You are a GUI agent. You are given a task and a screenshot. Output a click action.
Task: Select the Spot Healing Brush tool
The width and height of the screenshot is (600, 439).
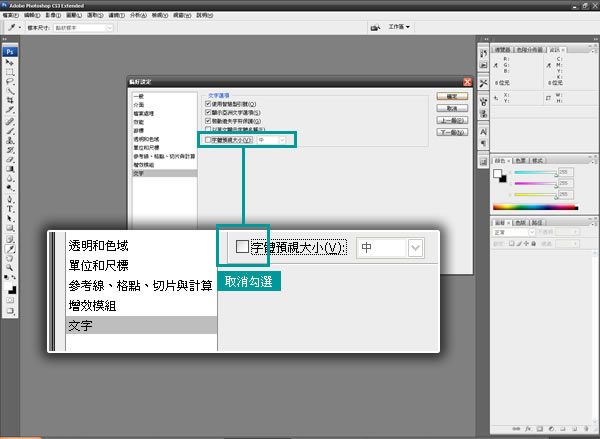[10, 122]
